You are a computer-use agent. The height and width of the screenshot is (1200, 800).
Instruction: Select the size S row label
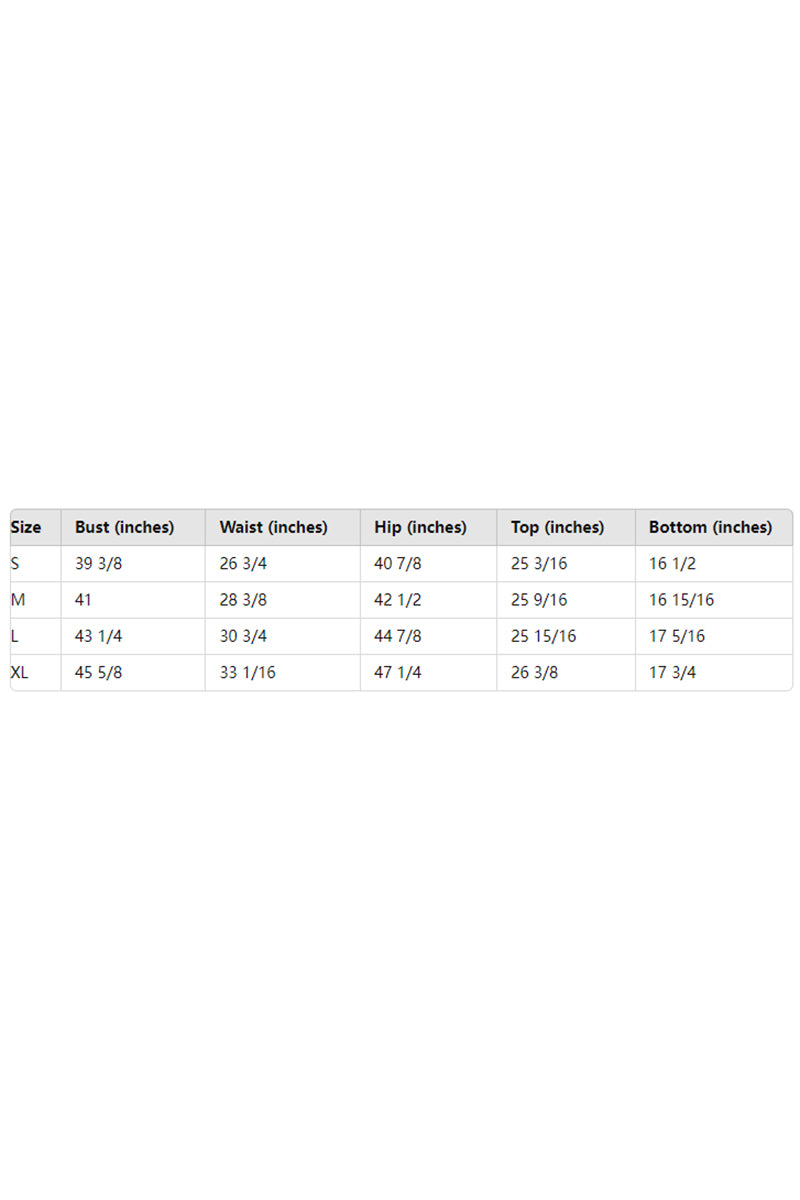click(15, 564)
